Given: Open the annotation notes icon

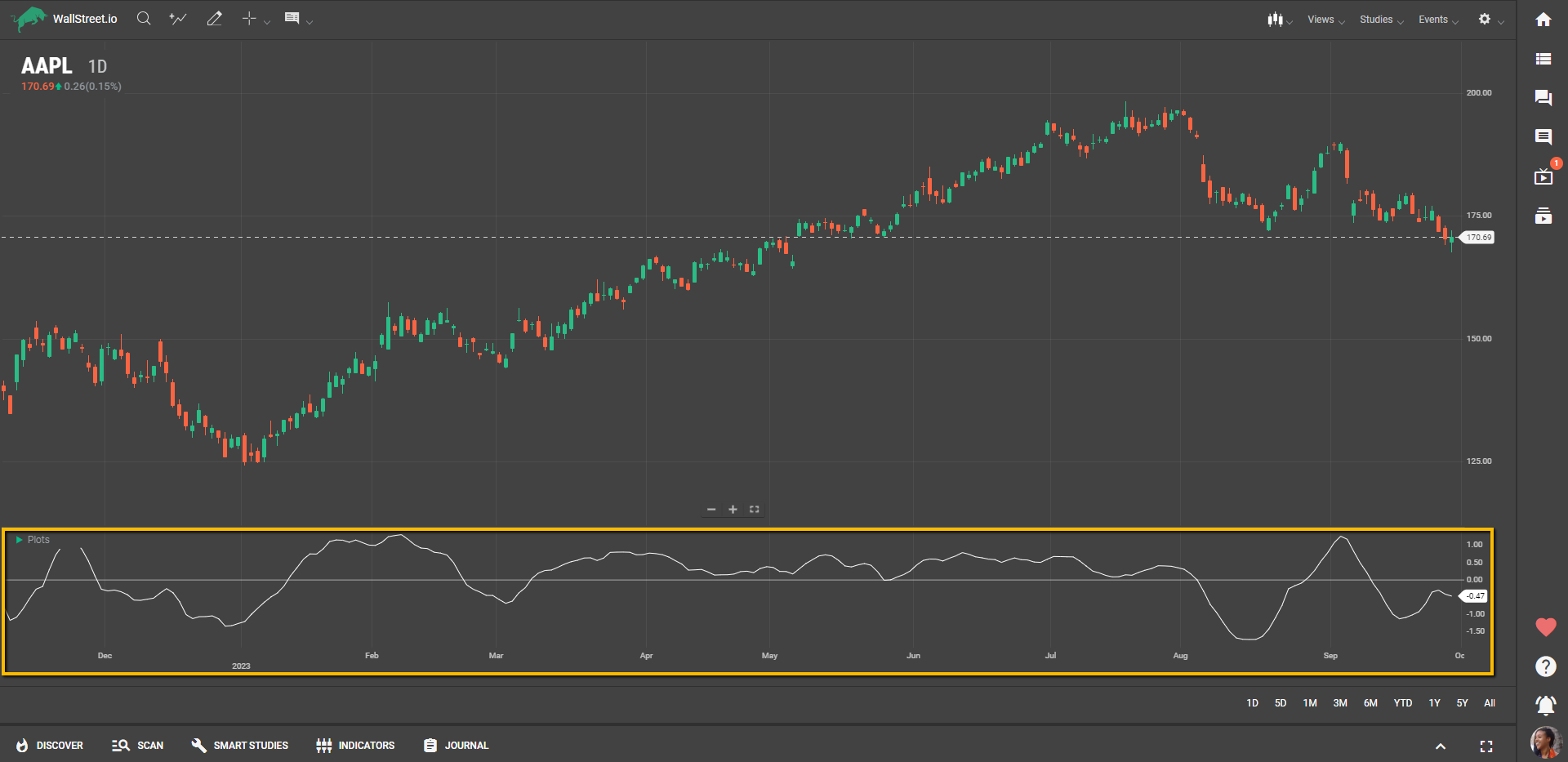Looking at the screenshot, I should pyautogui.click(x=292, y=18).
